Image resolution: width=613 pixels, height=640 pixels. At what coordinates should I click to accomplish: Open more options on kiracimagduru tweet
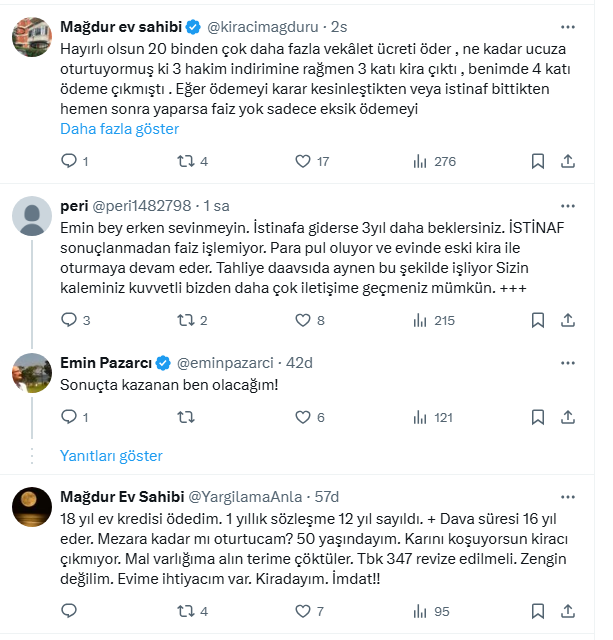coord(568,25)
